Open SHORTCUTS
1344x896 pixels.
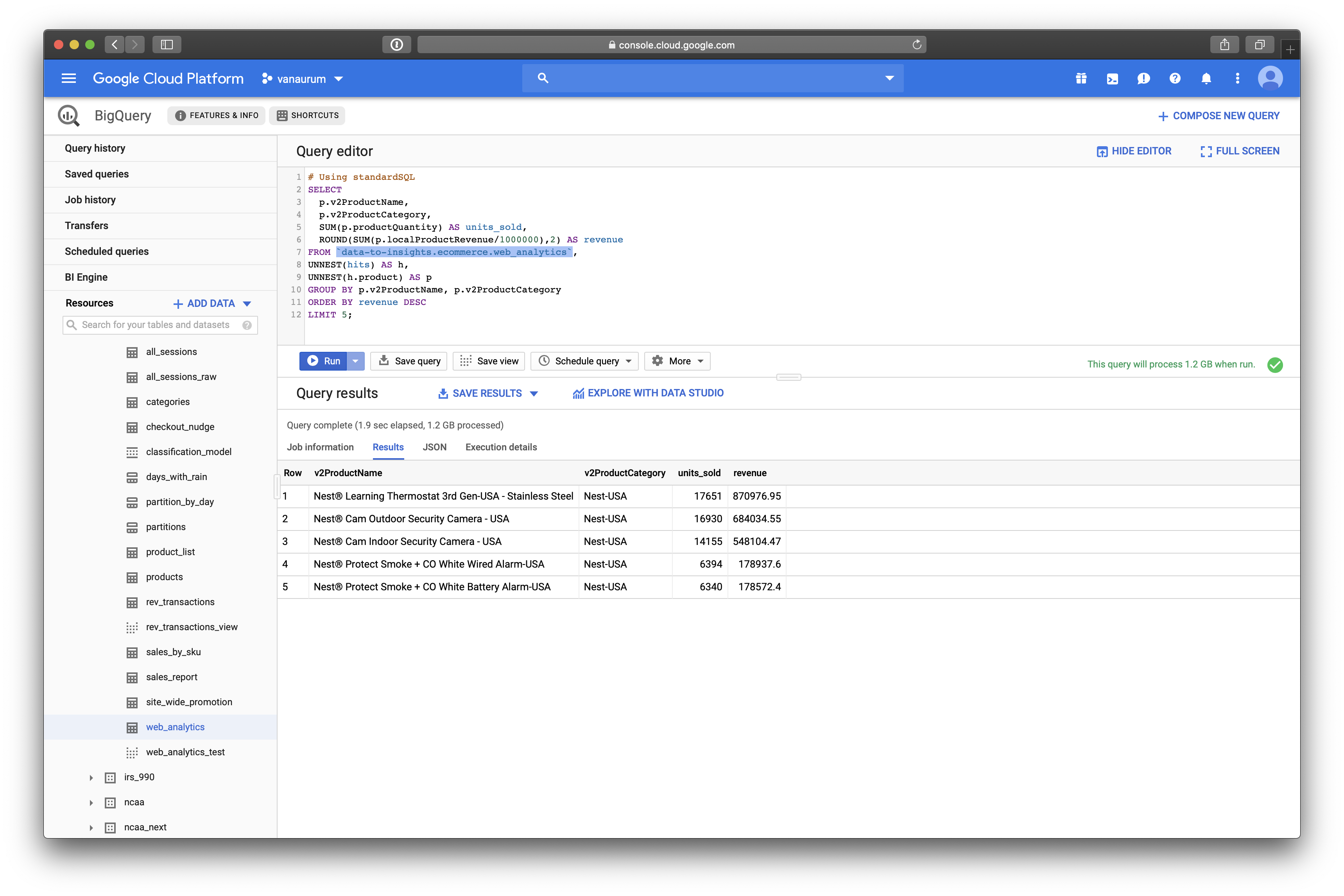(308, 115)
